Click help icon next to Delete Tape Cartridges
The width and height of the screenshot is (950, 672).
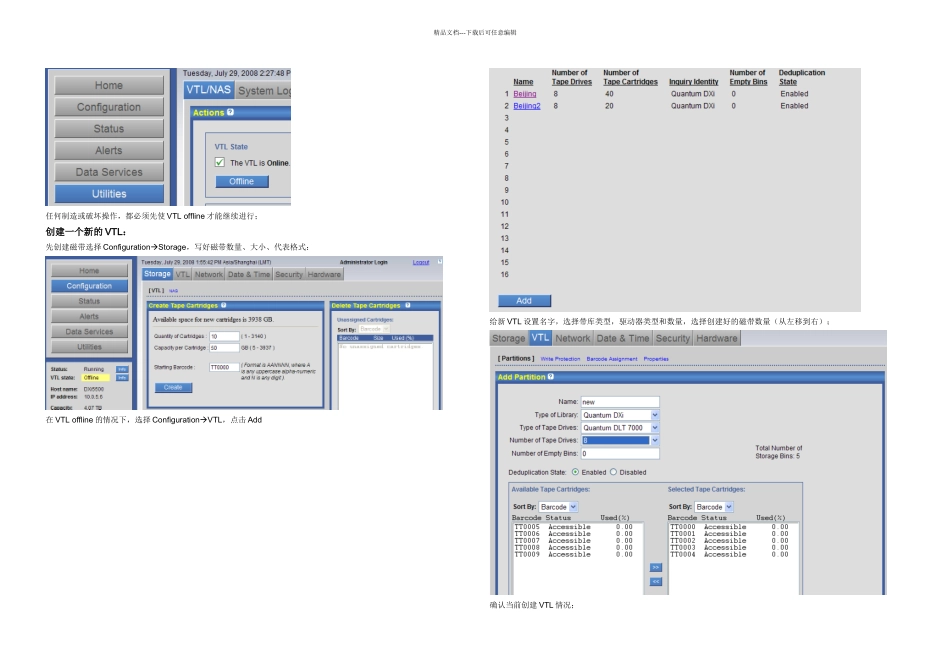[x=405, y=306]
